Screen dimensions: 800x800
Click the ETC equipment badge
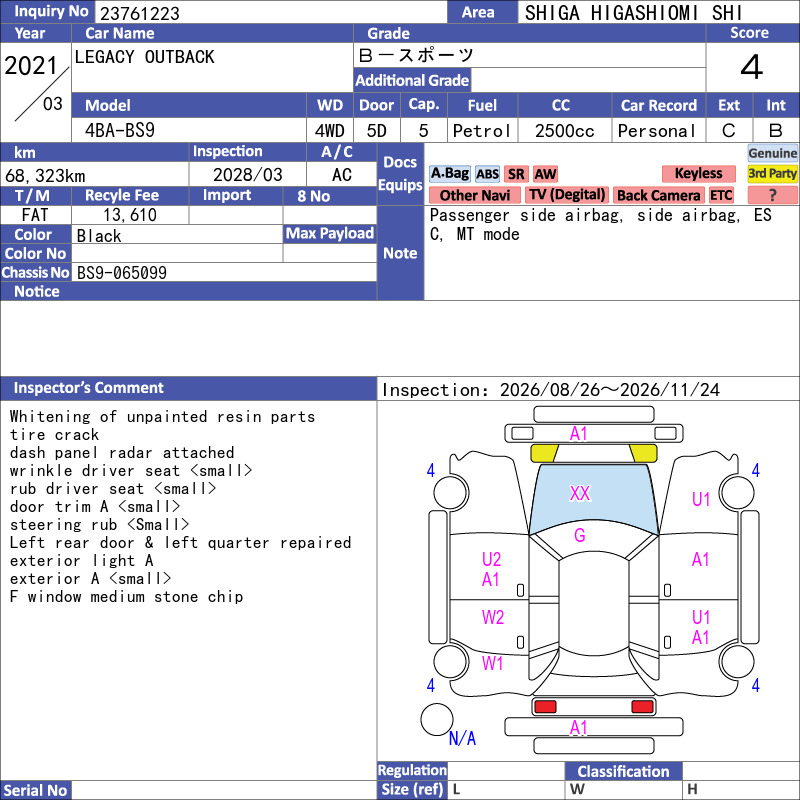721,195
